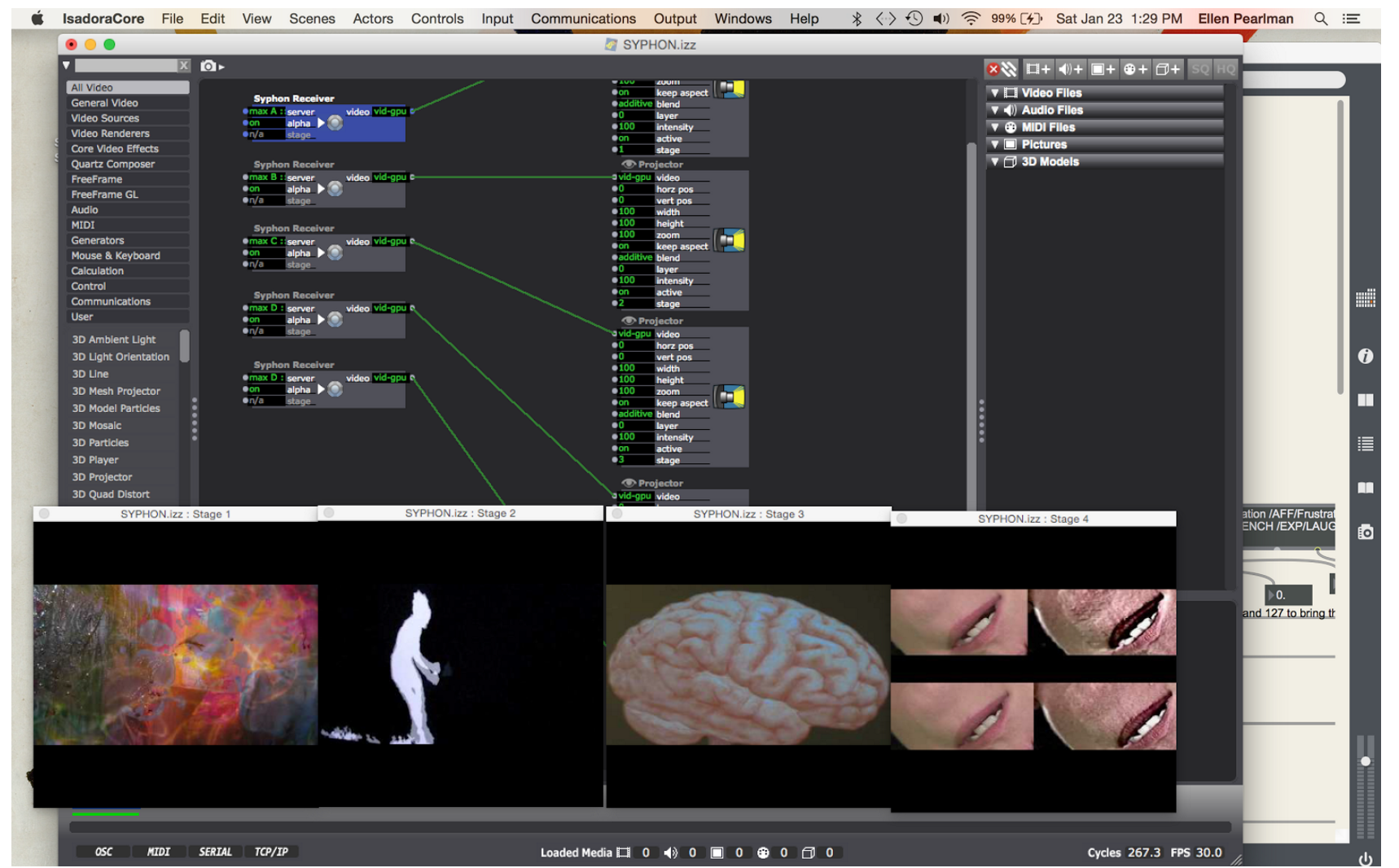Open the Windows menu
The height and width of the screenshot is (868, 1399).
pyautogui.click(x=743, y=18)
